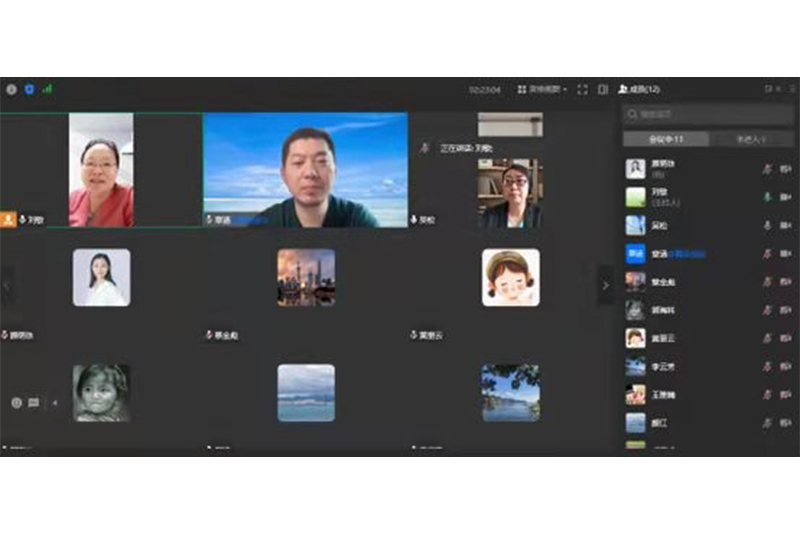The height and width of the screenshot is (533, 800).
Task: Select the blue text-avatar member row
Action: (x=708, y=253)
